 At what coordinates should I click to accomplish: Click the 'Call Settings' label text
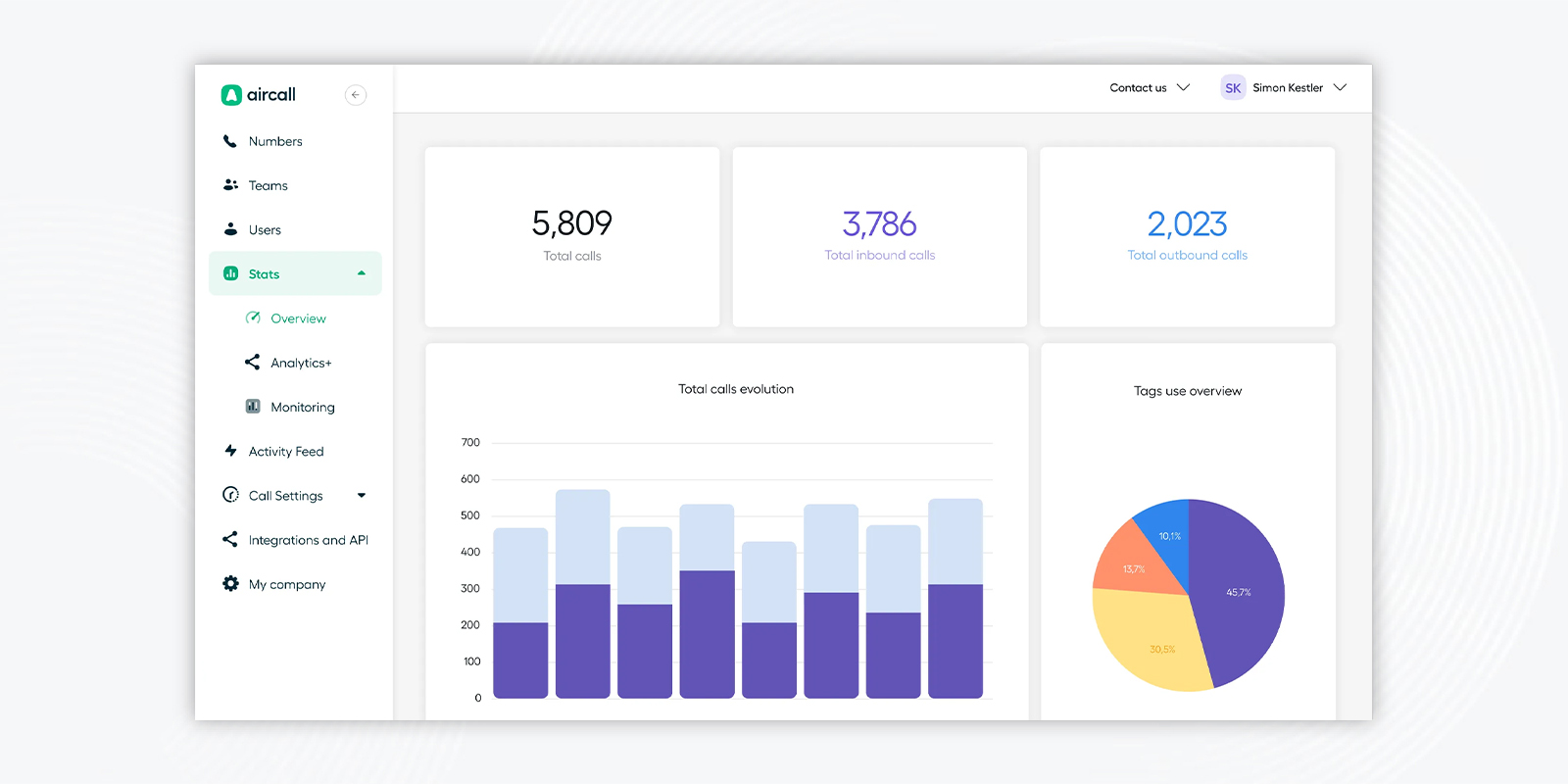point(285,496)
